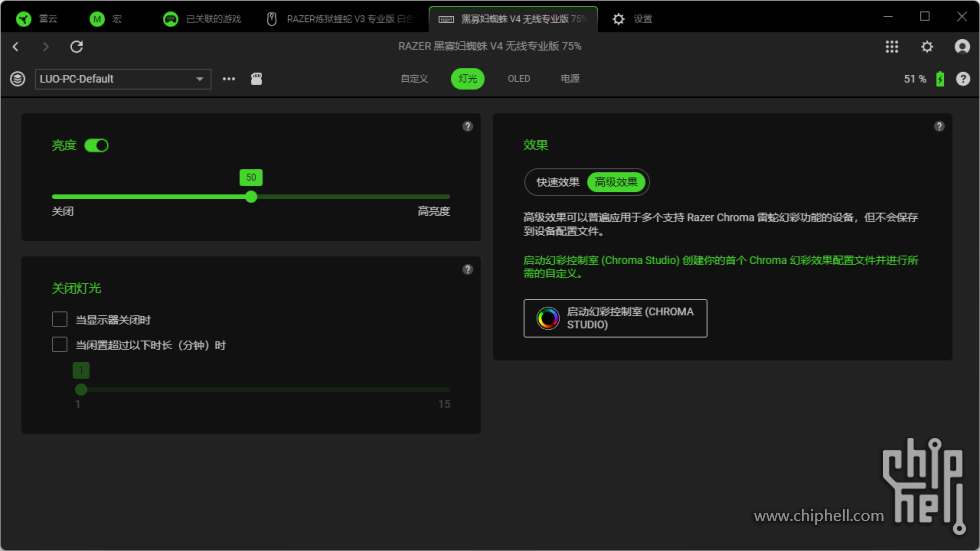Click the 关闭 slider start label
The image size is (980, 551).
[x=62, y=211]
